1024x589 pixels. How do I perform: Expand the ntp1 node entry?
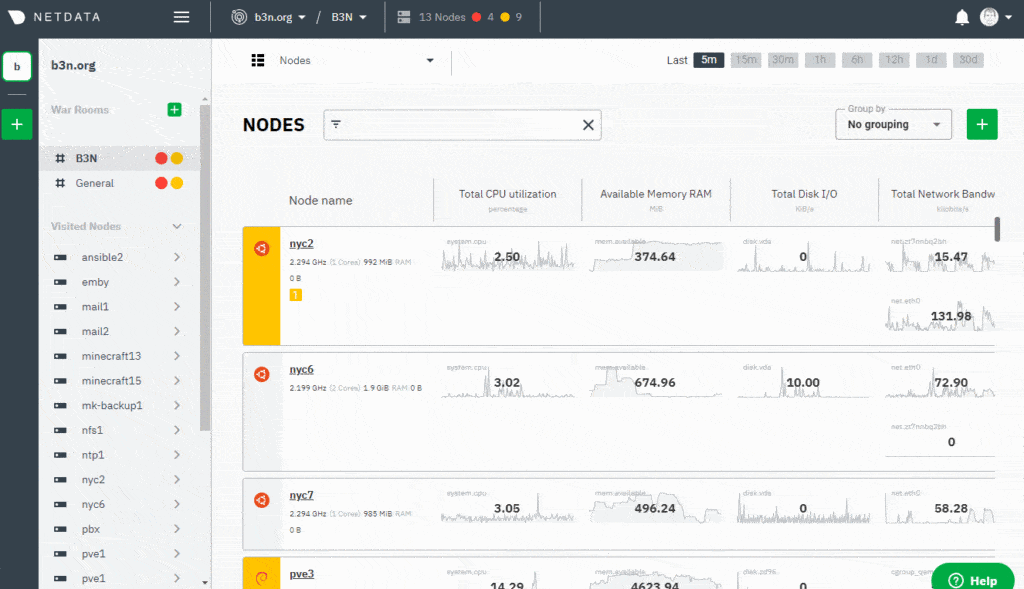click(177, 455)
